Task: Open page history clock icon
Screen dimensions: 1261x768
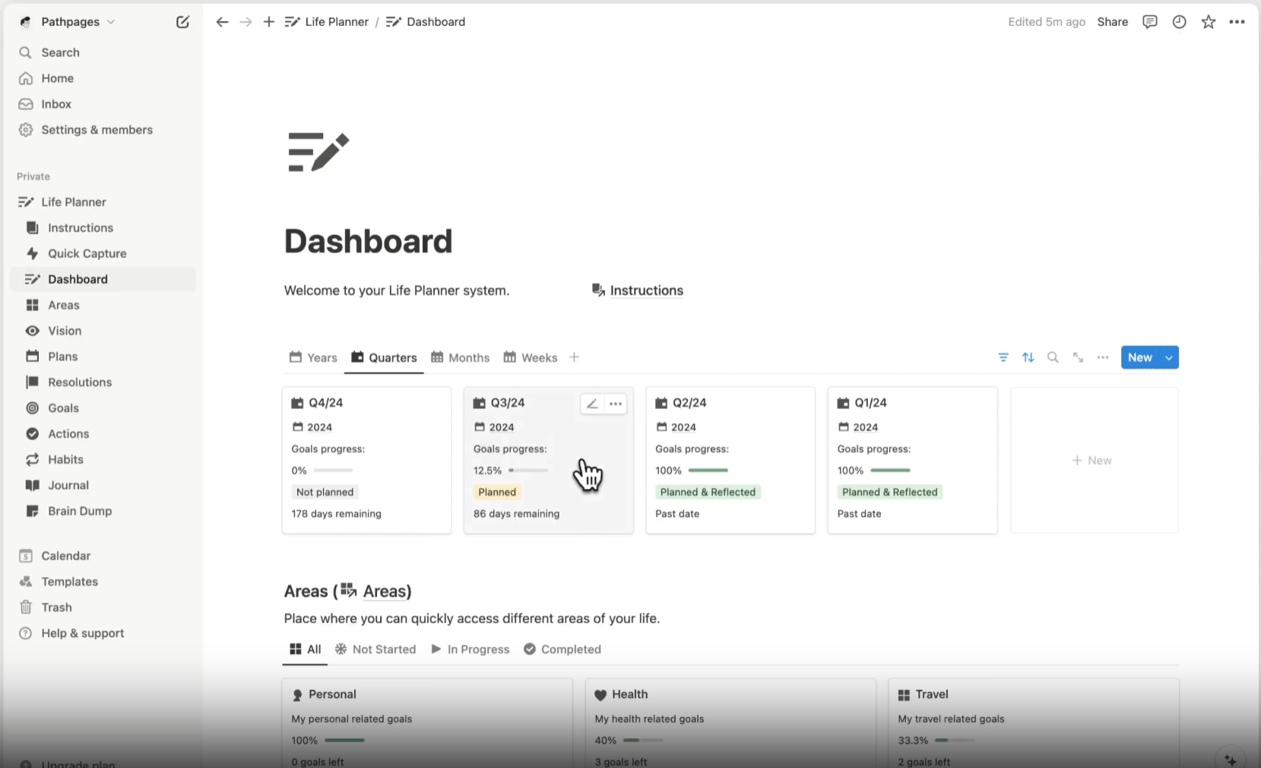Action: (1179, 21)
